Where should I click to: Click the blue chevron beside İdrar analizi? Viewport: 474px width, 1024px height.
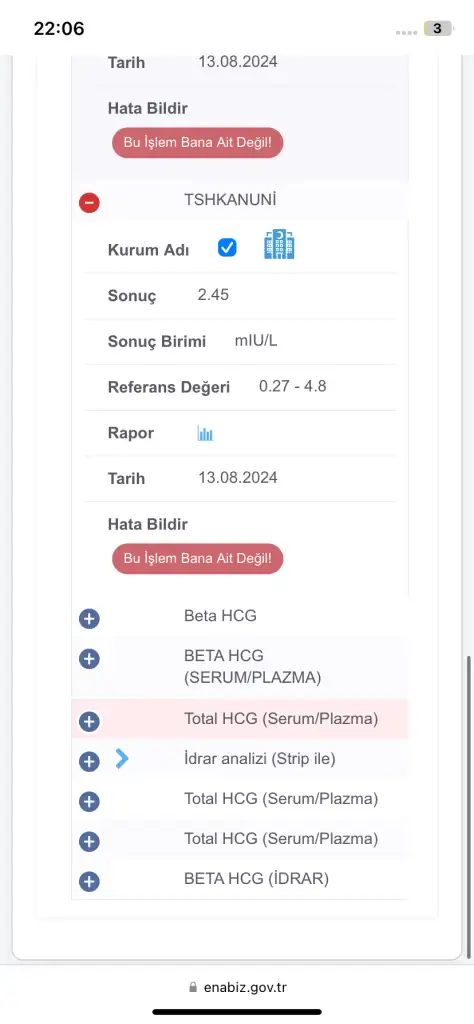(x=122, y=758)
